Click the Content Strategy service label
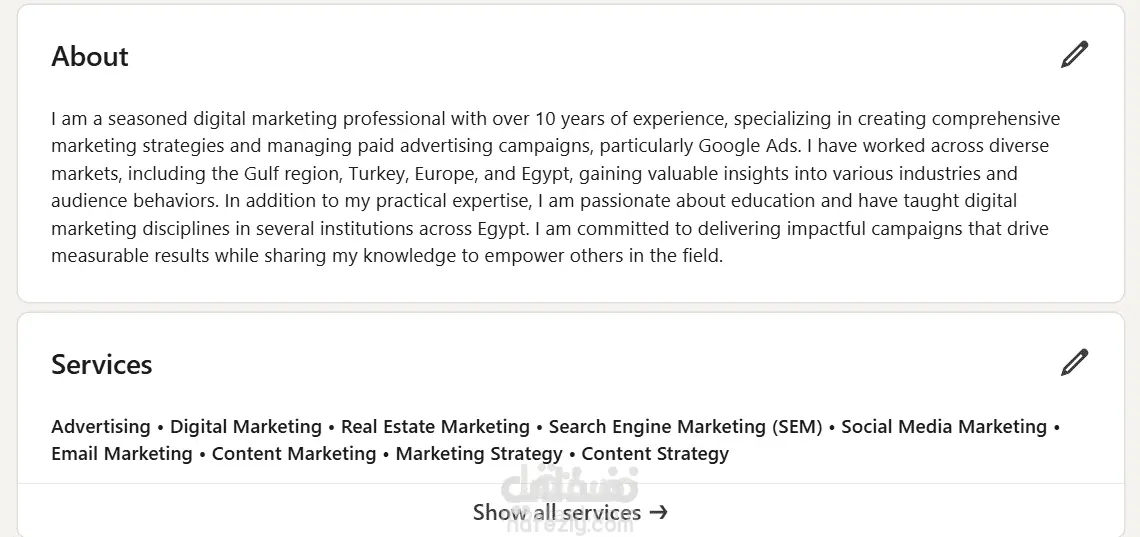The height and width of the screenshot is (537, 1140). coord(655,454)
